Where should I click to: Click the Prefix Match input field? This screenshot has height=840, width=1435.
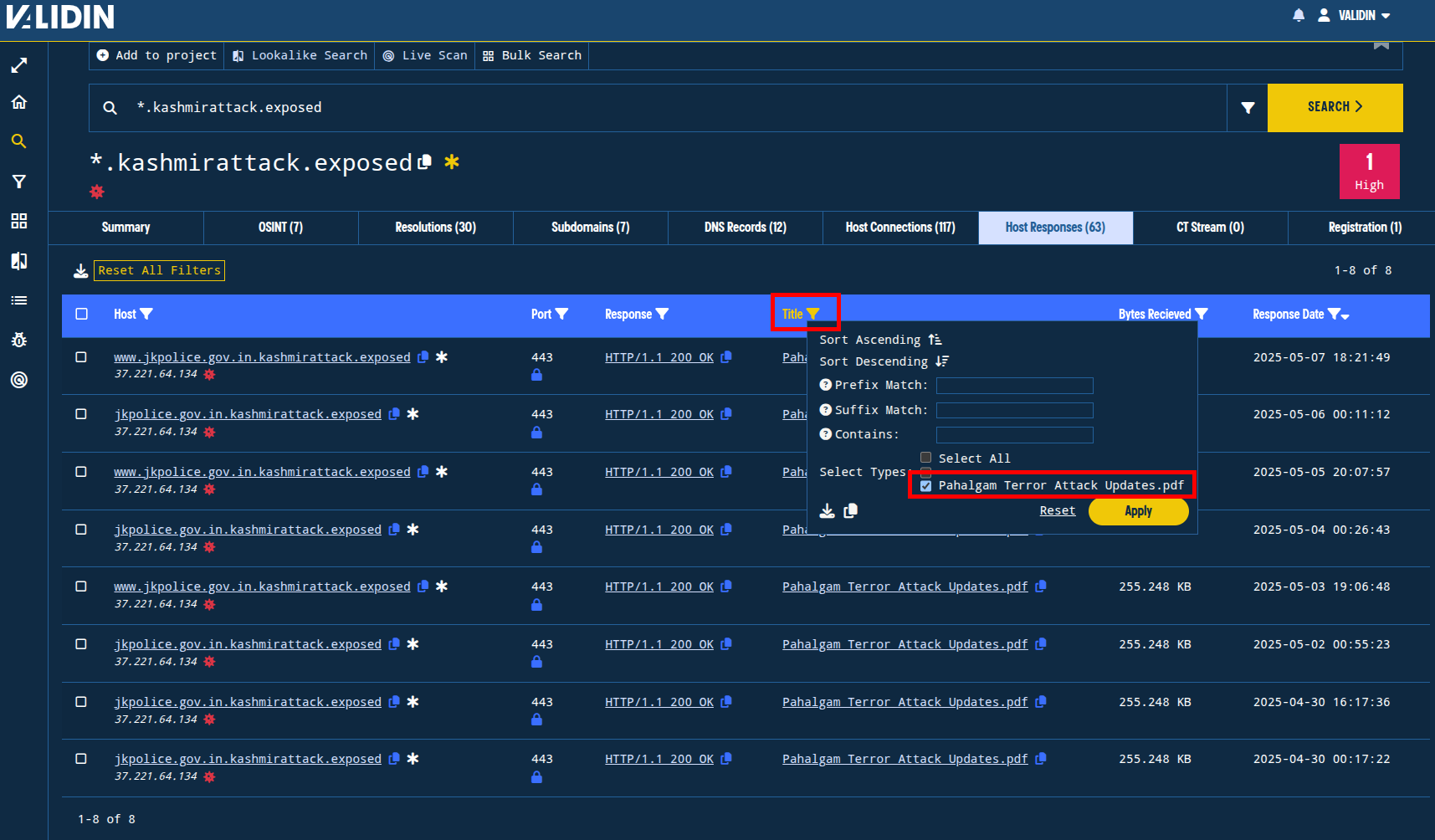point(1014,386)
